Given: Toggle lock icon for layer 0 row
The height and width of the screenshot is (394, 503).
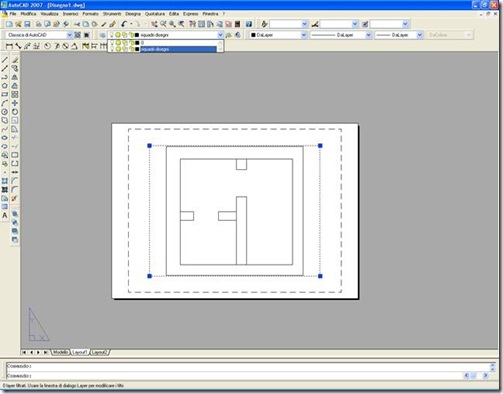Looking at the screenshot, I should click(132, 43).
